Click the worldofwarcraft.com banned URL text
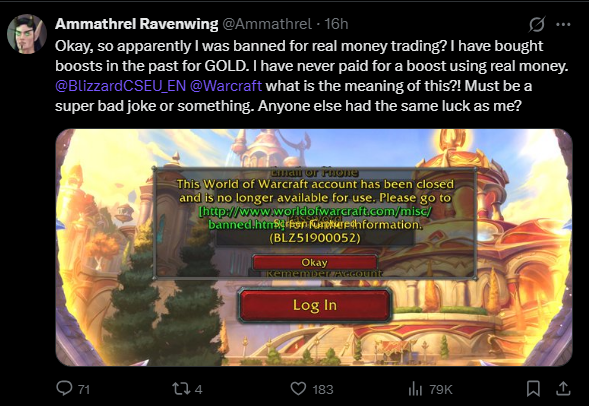The width and height of the screenshot is (589, 406). pos(315,218)
